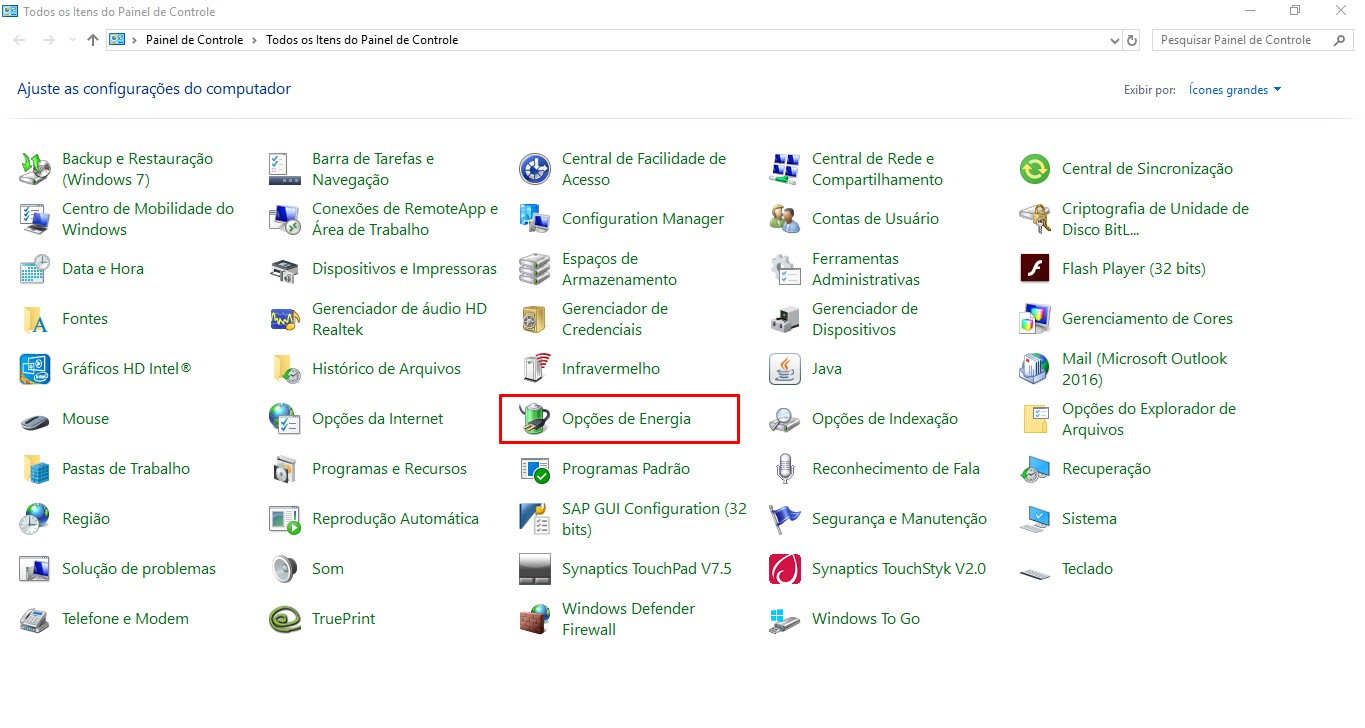Viewport: 1365px width, 728px height.
Task: Open Reprodução Automática link
Action: point(395,519)
